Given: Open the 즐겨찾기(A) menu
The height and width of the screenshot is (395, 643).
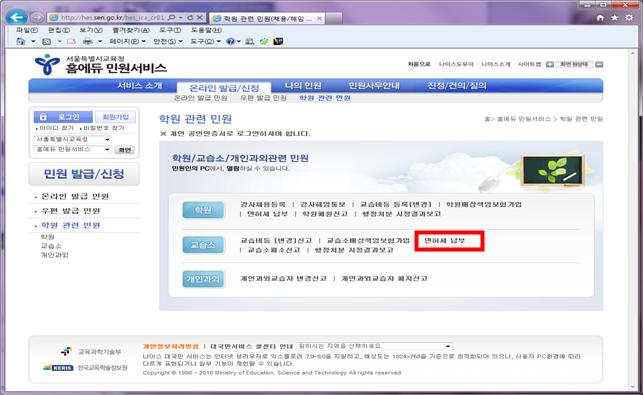Looking at the screenshot, I should 131,30.
